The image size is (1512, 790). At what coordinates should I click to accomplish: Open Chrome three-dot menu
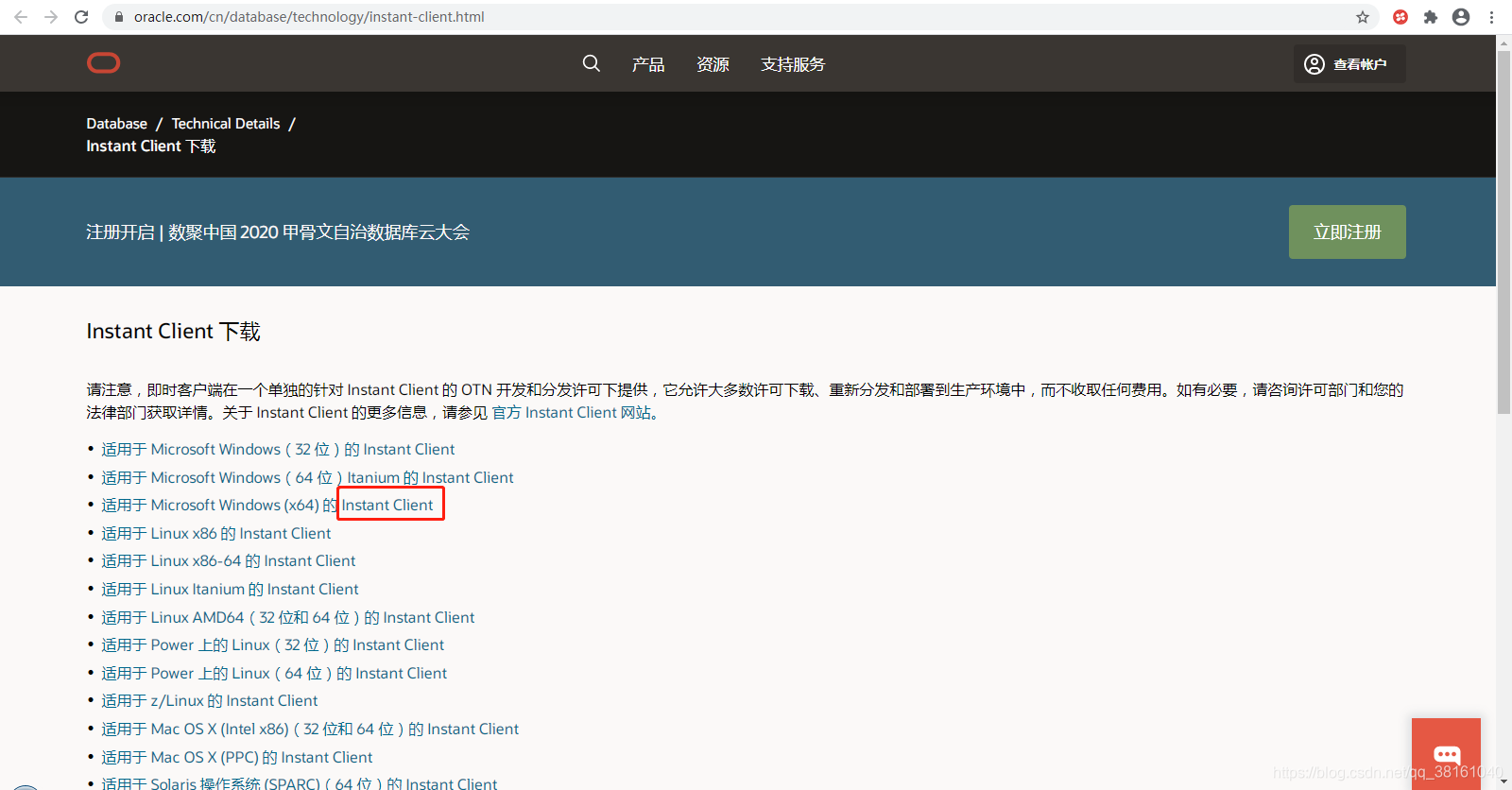point(1491,17)
